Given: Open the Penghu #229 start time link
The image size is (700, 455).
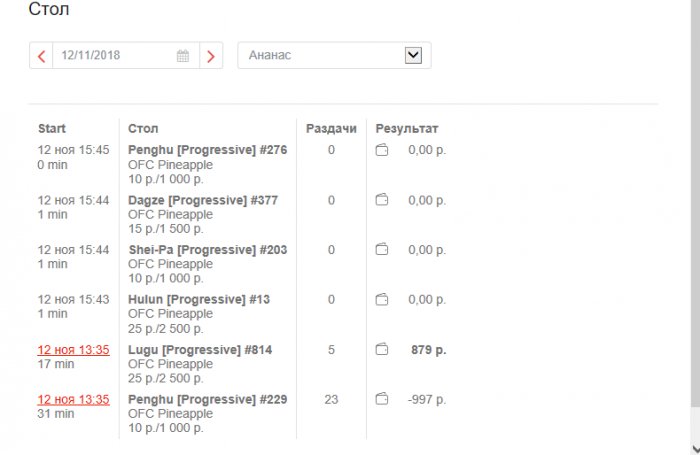Looking at the screenshot, I should [73, 400].
